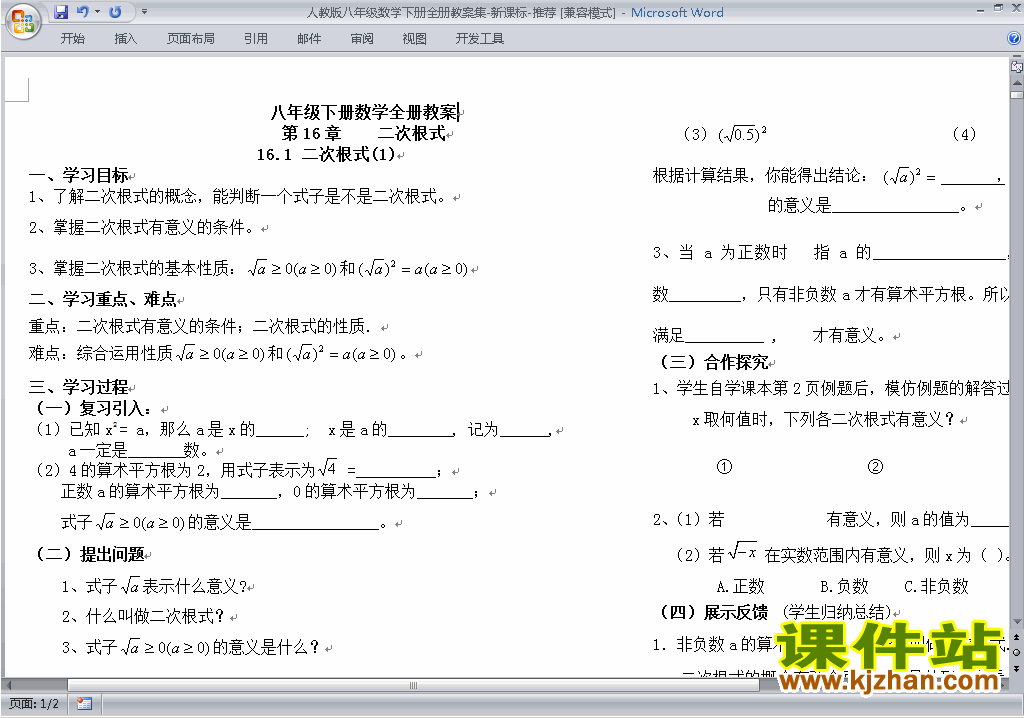Open the 插入 ribbon tab
1024x718 pixels.
[x=125, y=39]
